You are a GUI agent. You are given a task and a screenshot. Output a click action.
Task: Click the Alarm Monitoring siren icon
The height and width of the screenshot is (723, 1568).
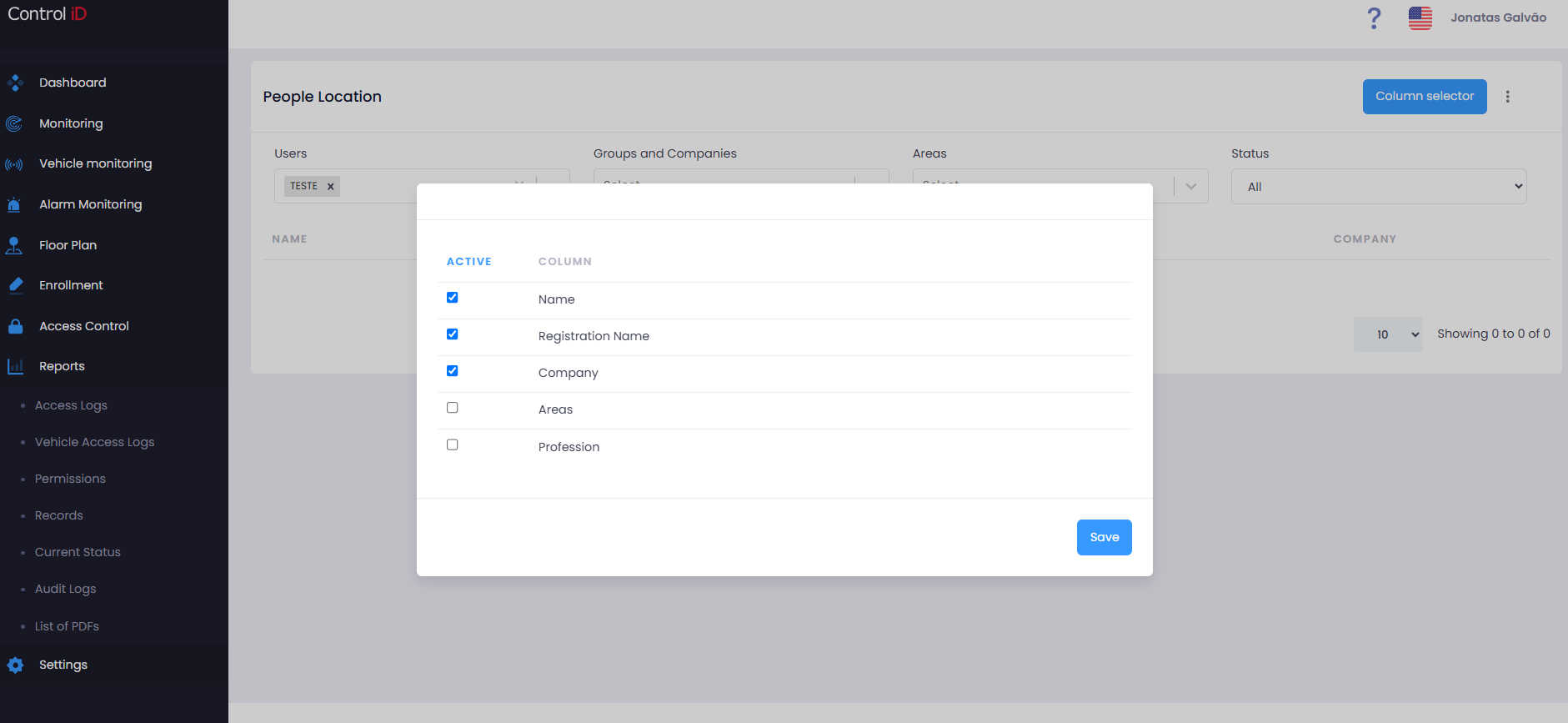[14, 204]
